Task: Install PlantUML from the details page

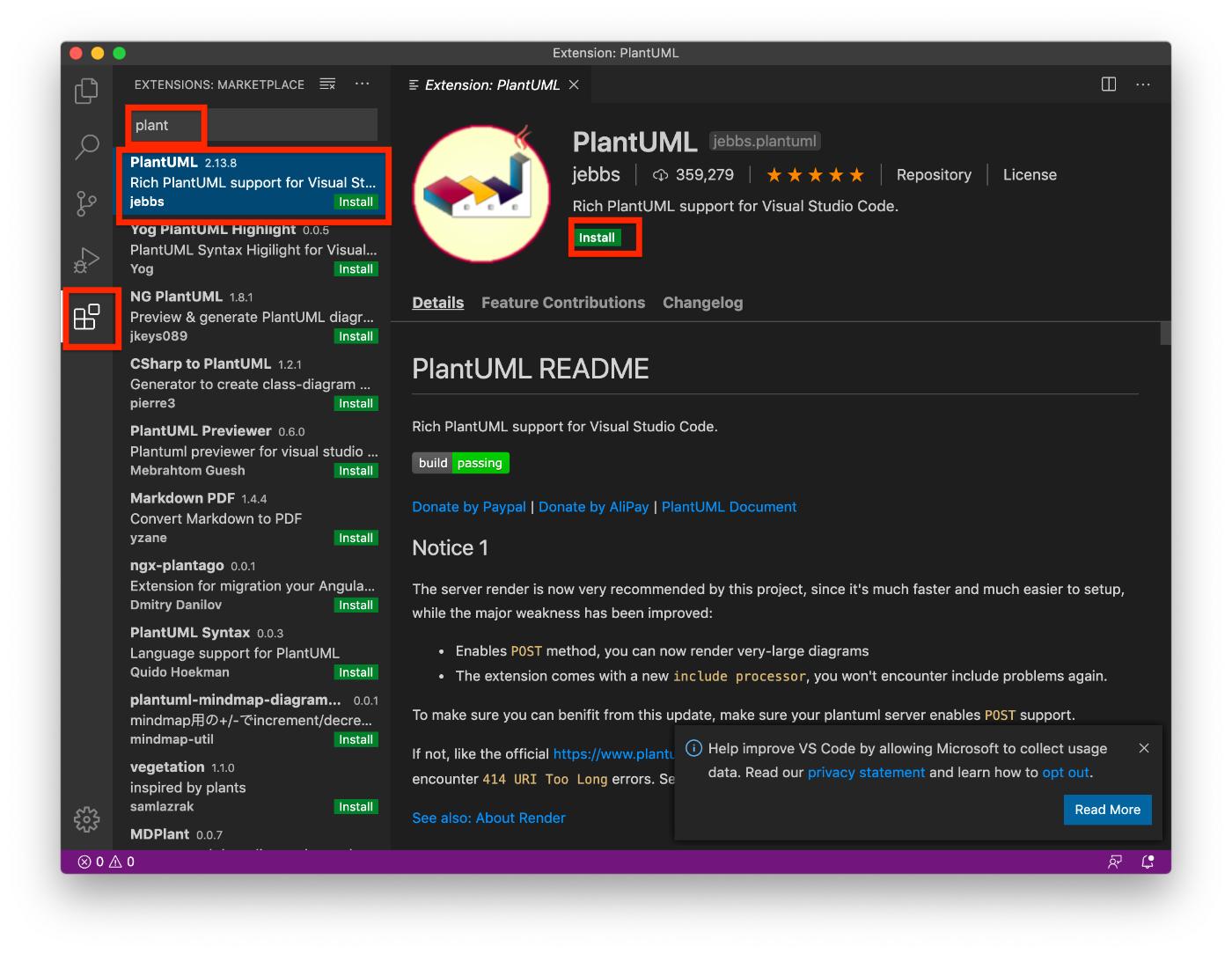Action: coord(598,238)
